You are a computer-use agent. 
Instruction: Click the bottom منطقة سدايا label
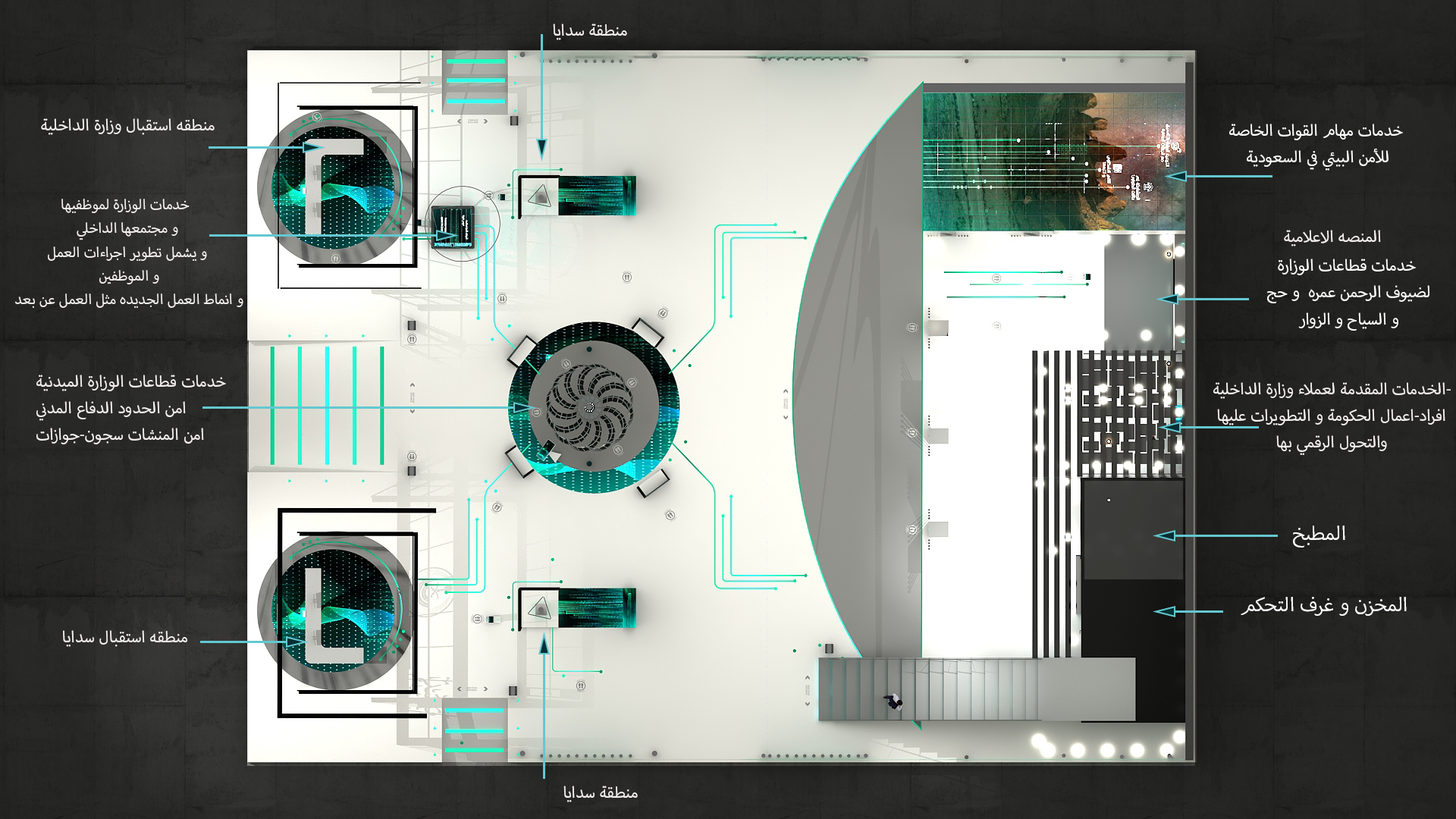[601, 793]
